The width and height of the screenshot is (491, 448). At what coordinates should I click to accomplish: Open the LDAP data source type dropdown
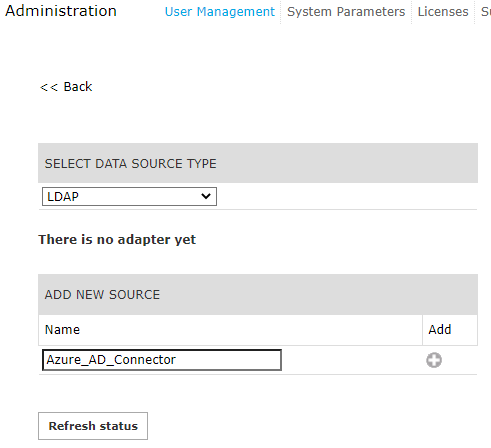coord(129,196)
